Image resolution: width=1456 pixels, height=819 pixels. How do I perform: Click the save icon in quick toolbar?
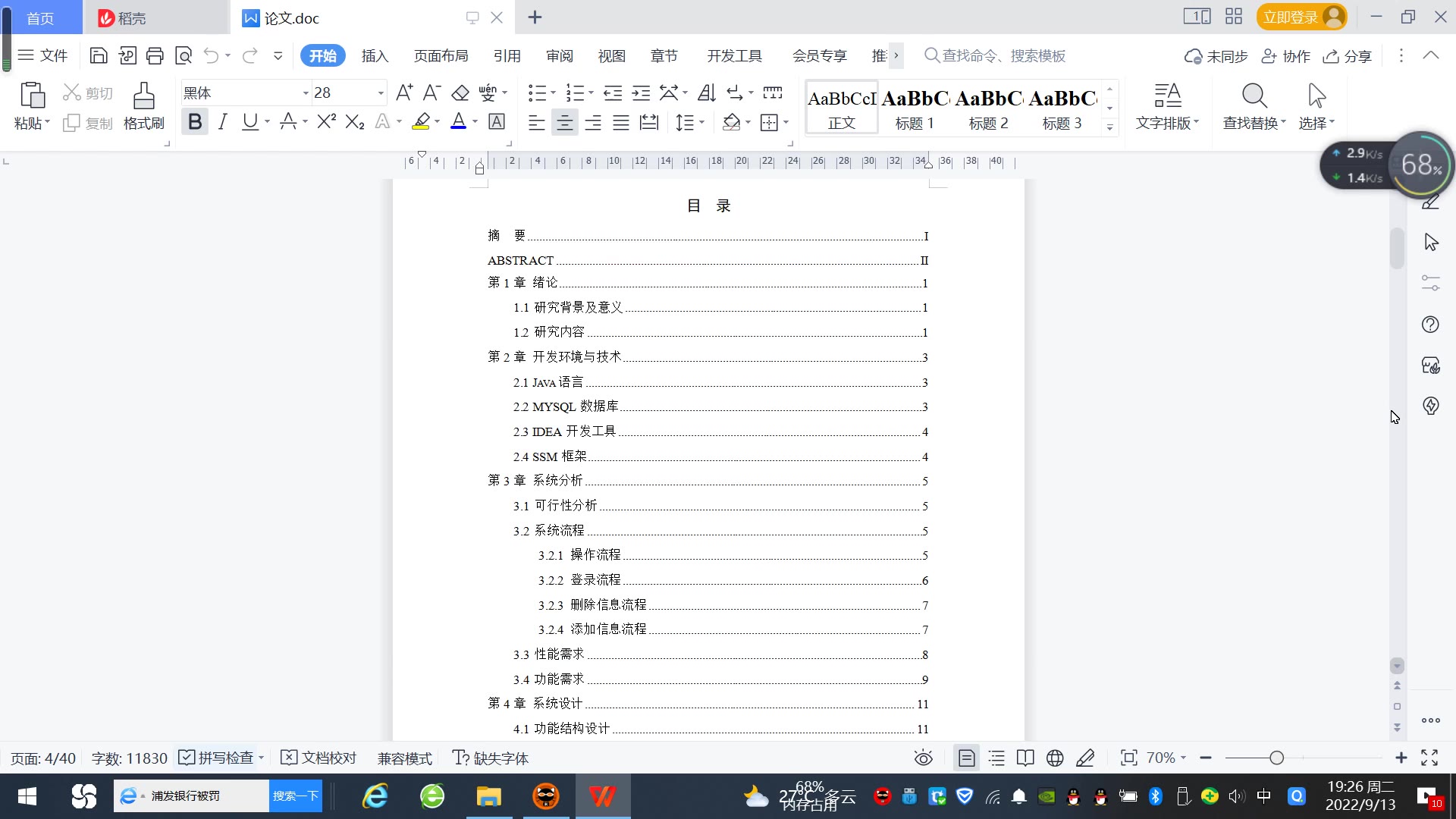click(99, 55)
